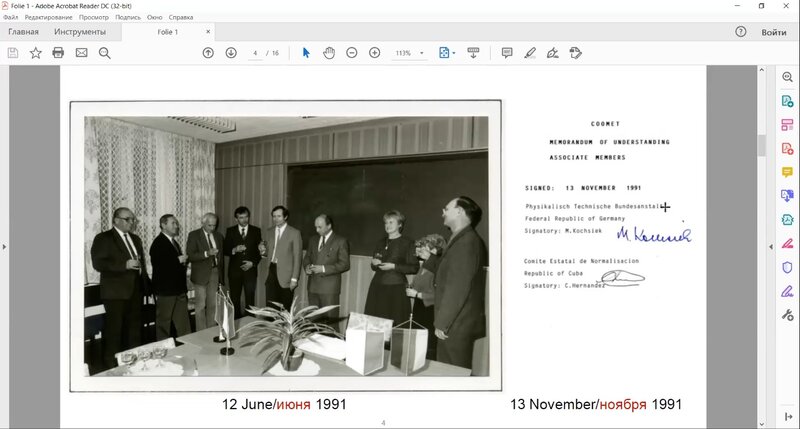Open the find text magnifier tool
Image resolution: width=800 pixels, height=429 pixels.
click(104, 53)
